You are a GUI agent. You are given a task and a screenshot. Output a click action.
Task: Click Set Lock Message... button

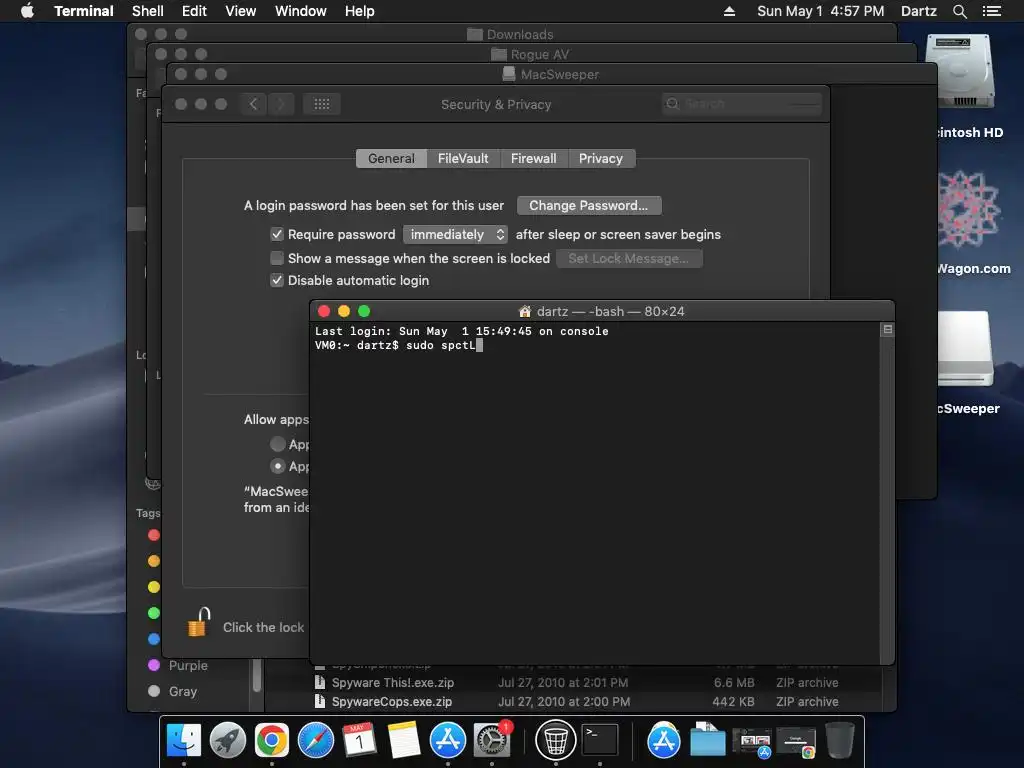point(629,259)
